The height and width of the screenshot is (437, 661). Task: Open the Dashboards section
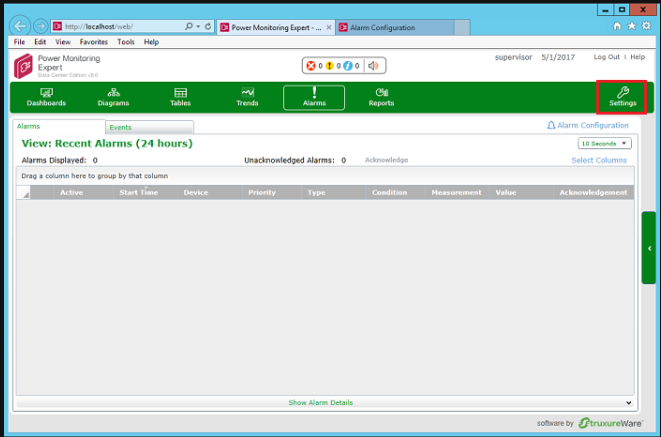tap(46, 97)
